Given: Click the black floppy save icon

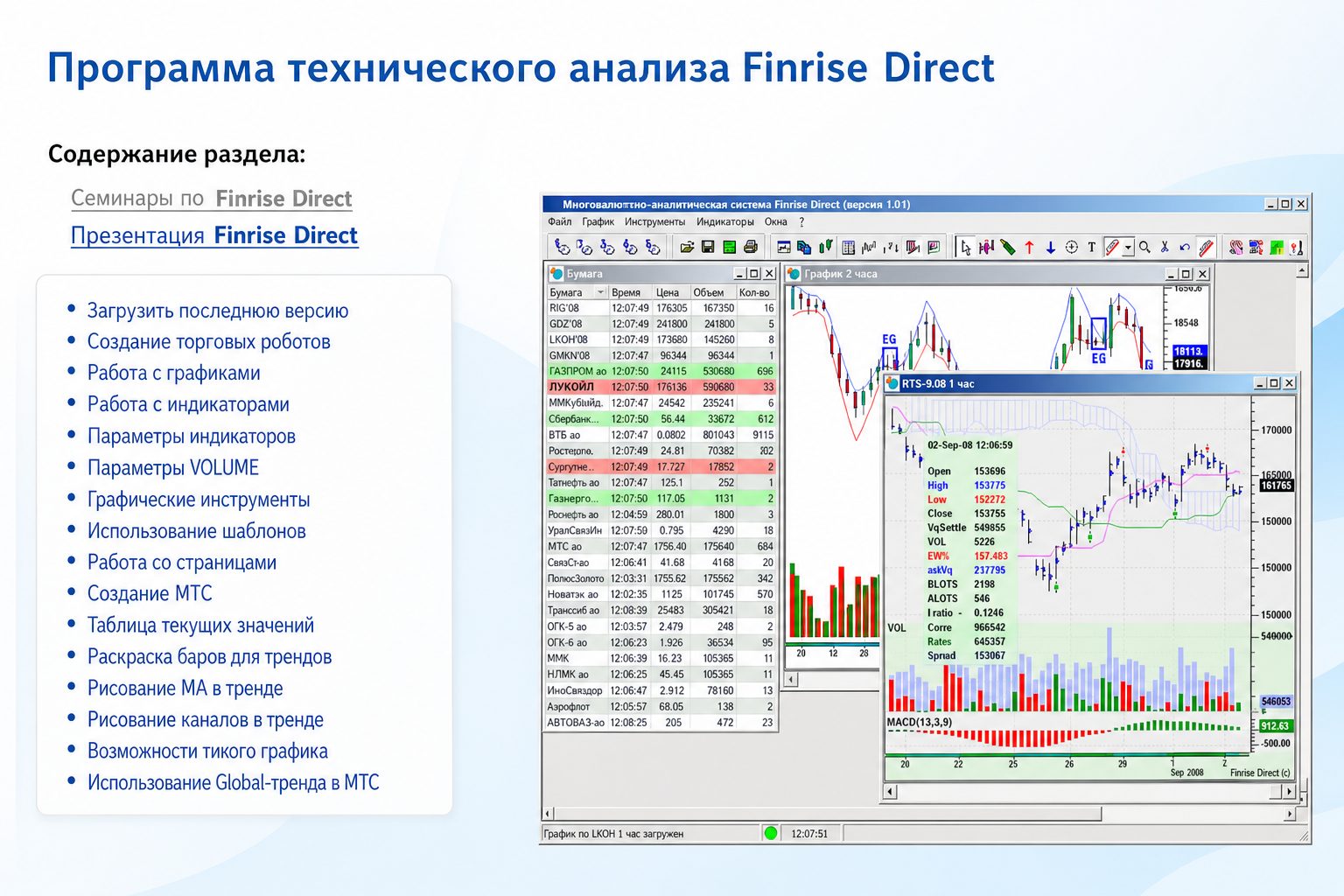Looking at the screenshot, I should pos(708,248).
